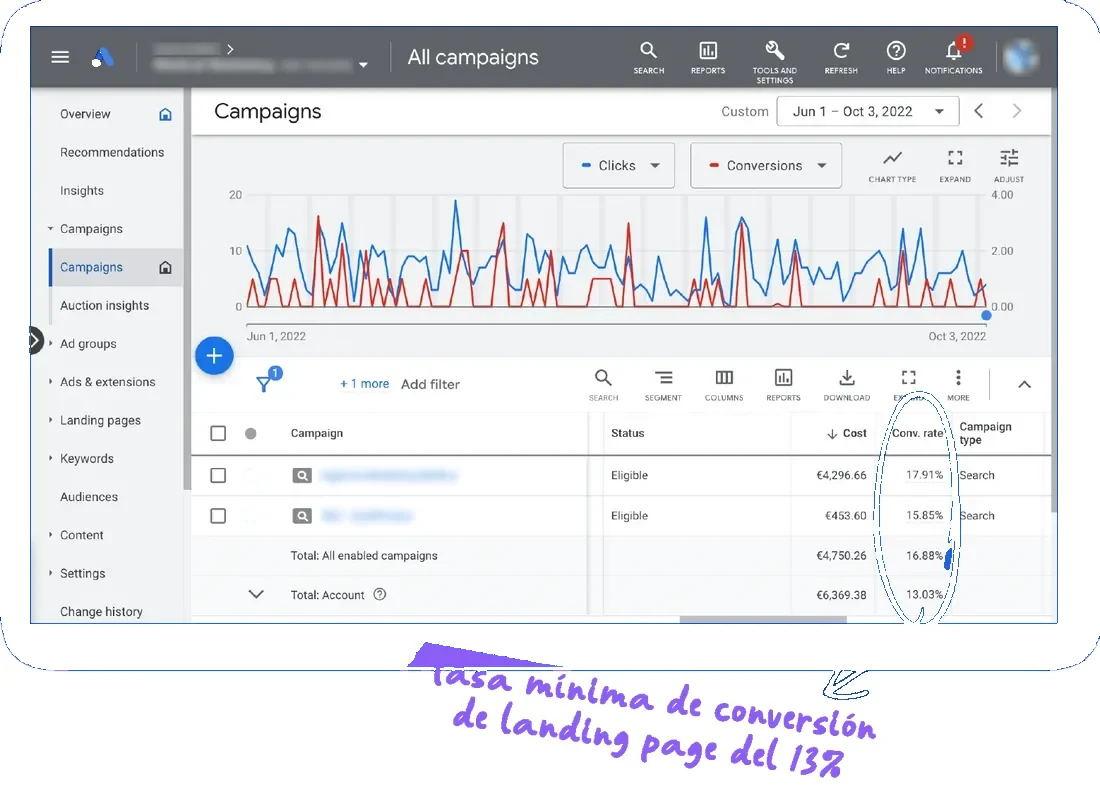Go to next date range arrow
This screenshot has width=1100, height=801.
tap(1017, 111)
